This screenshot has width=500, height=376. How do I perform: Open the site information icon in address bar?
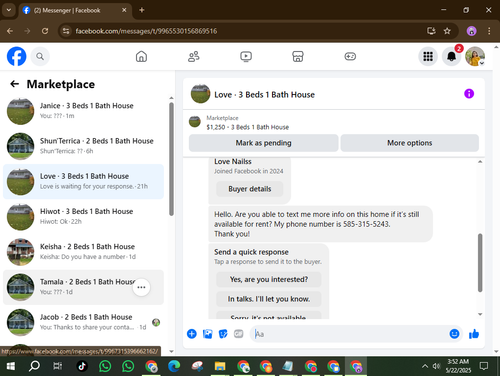coord(66,31)
